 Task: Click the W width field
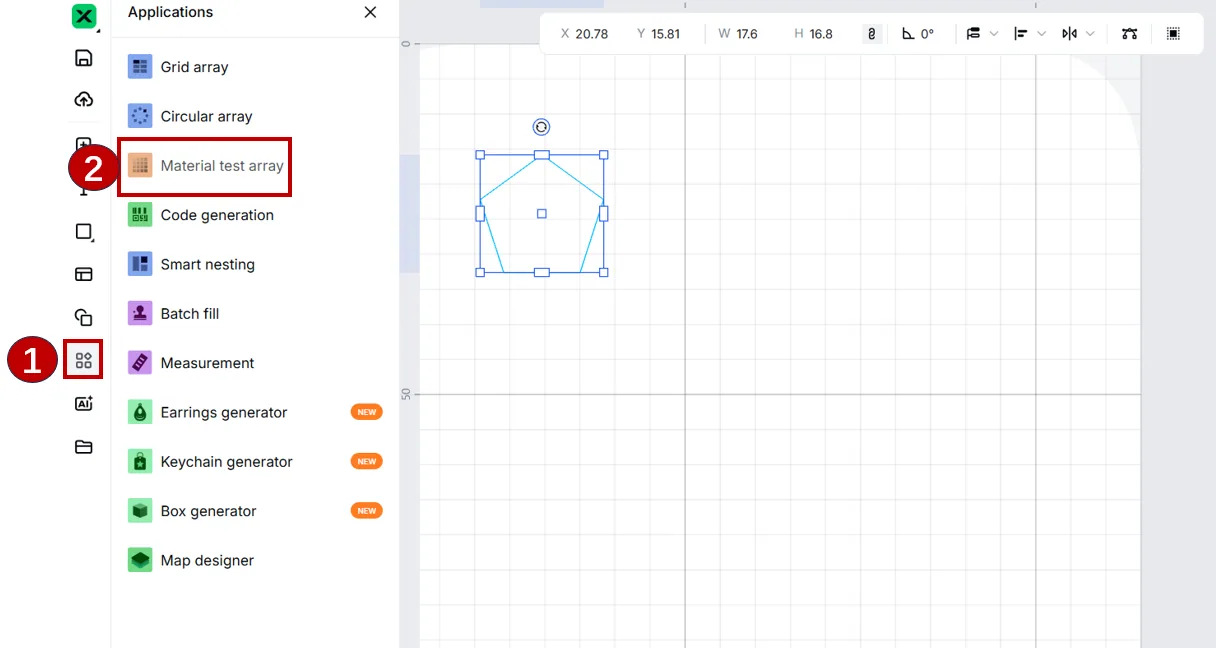740,33
